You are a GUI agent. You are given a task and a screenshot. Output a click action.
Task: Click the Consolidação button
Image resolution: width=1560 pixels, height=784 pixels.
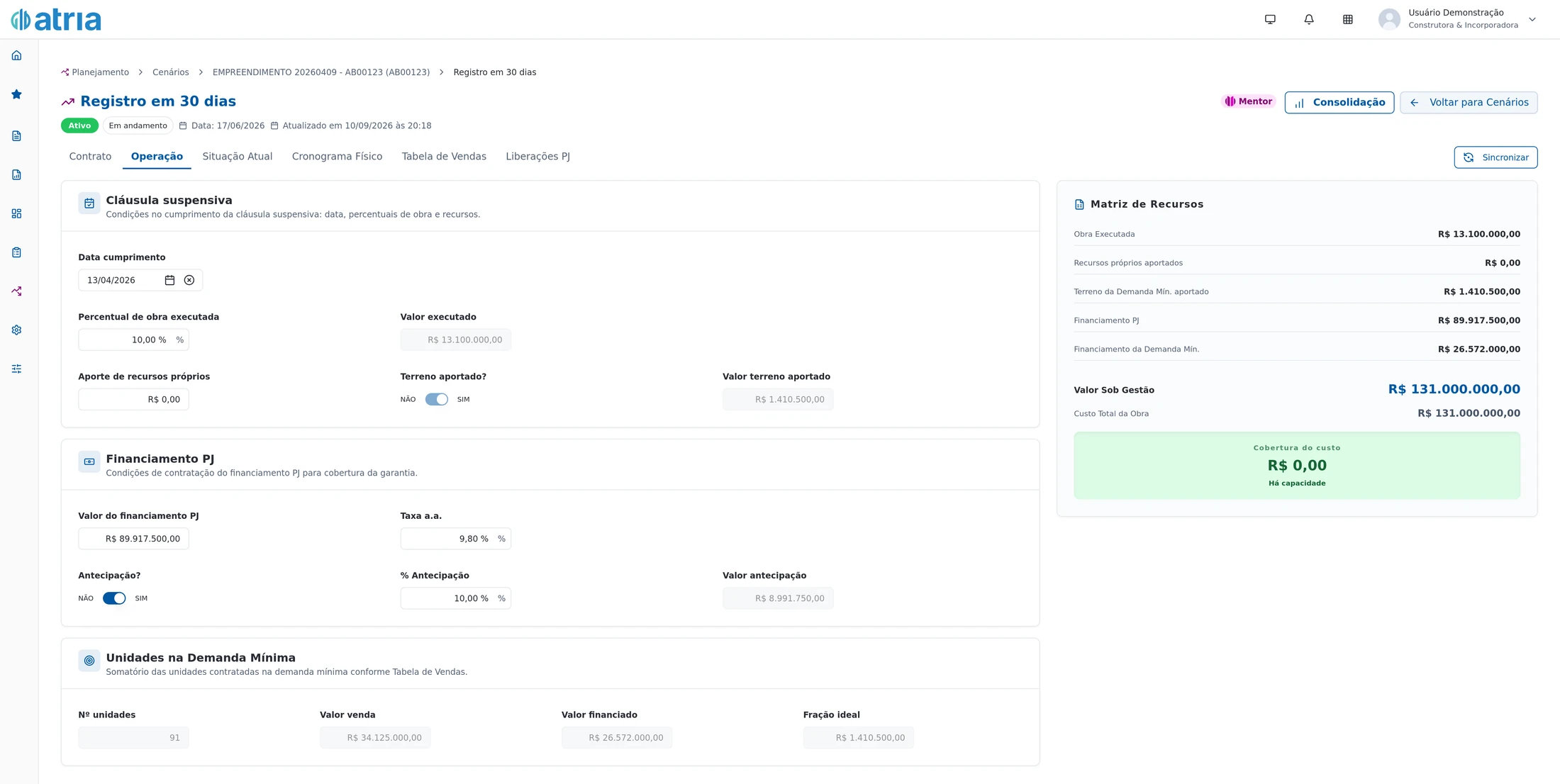[1339, 103]
